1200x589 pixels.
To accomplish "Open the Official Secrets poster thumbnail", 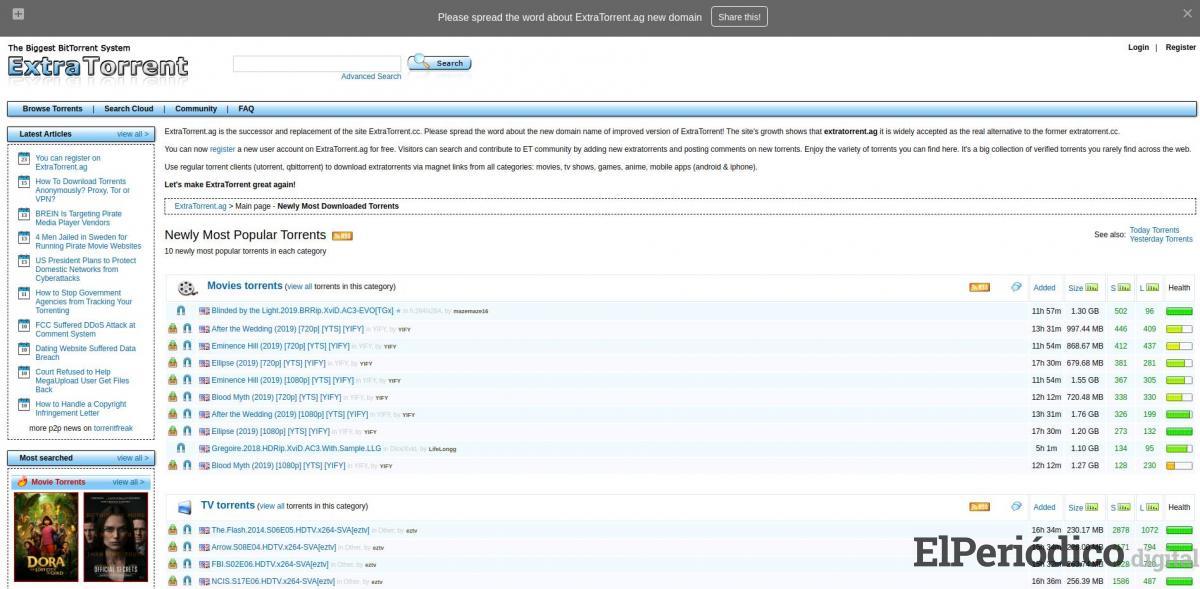I will click(x=115, y=537).
